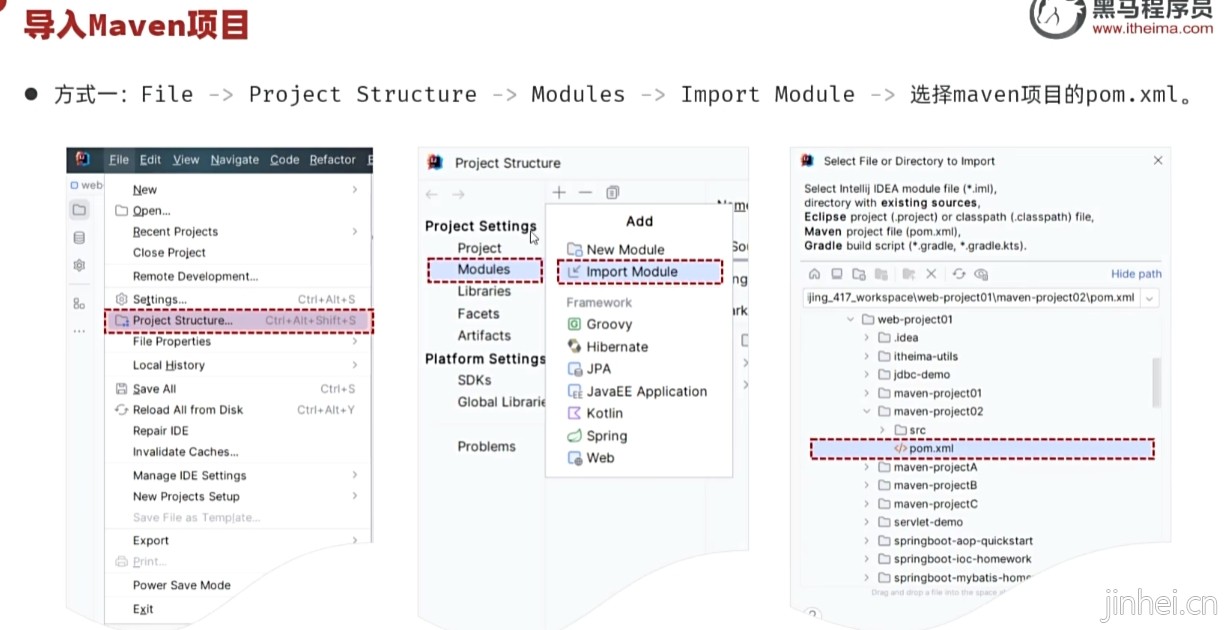Select SDKs under Platform Settings

(474, 380)
